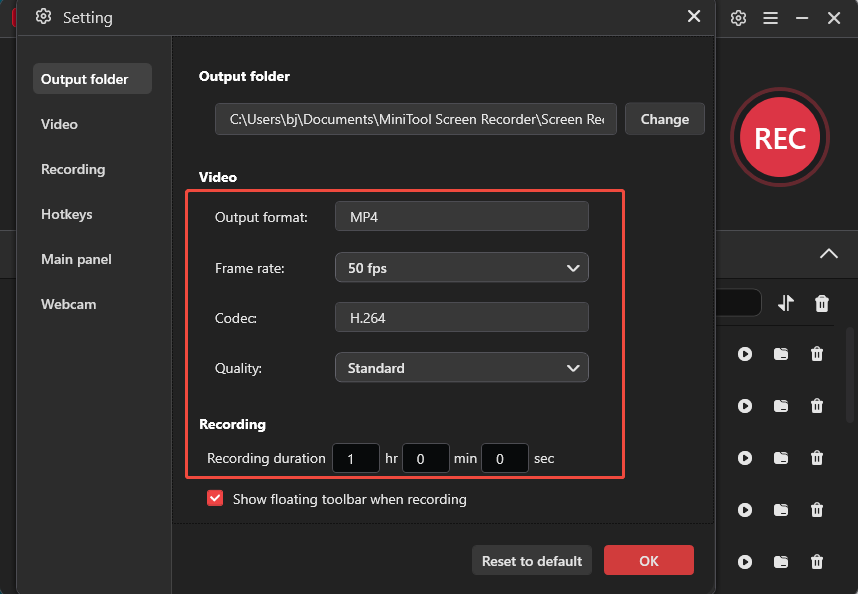Screen dimensions: 858x594
Task: Click the trash icon in the recordings toolbar
Action: [x=821, y=303]
